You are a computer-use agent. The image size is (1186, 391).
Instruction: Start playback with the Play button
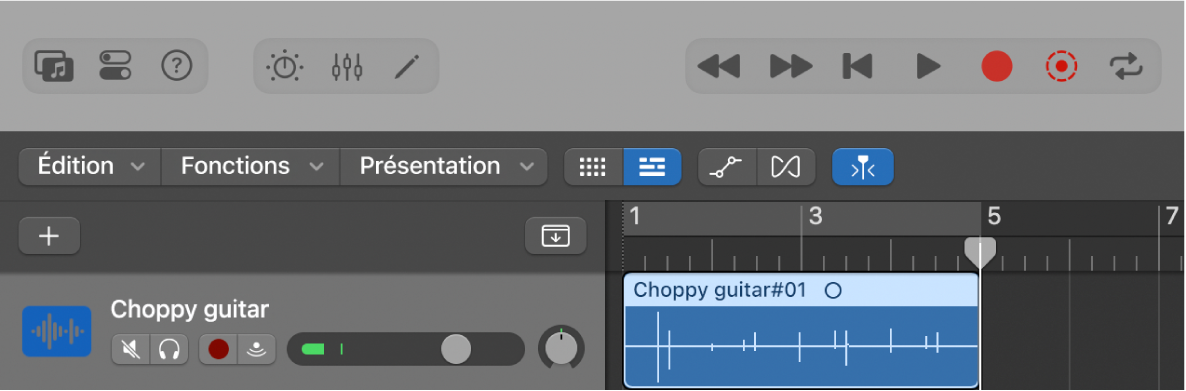click(927, 67)
